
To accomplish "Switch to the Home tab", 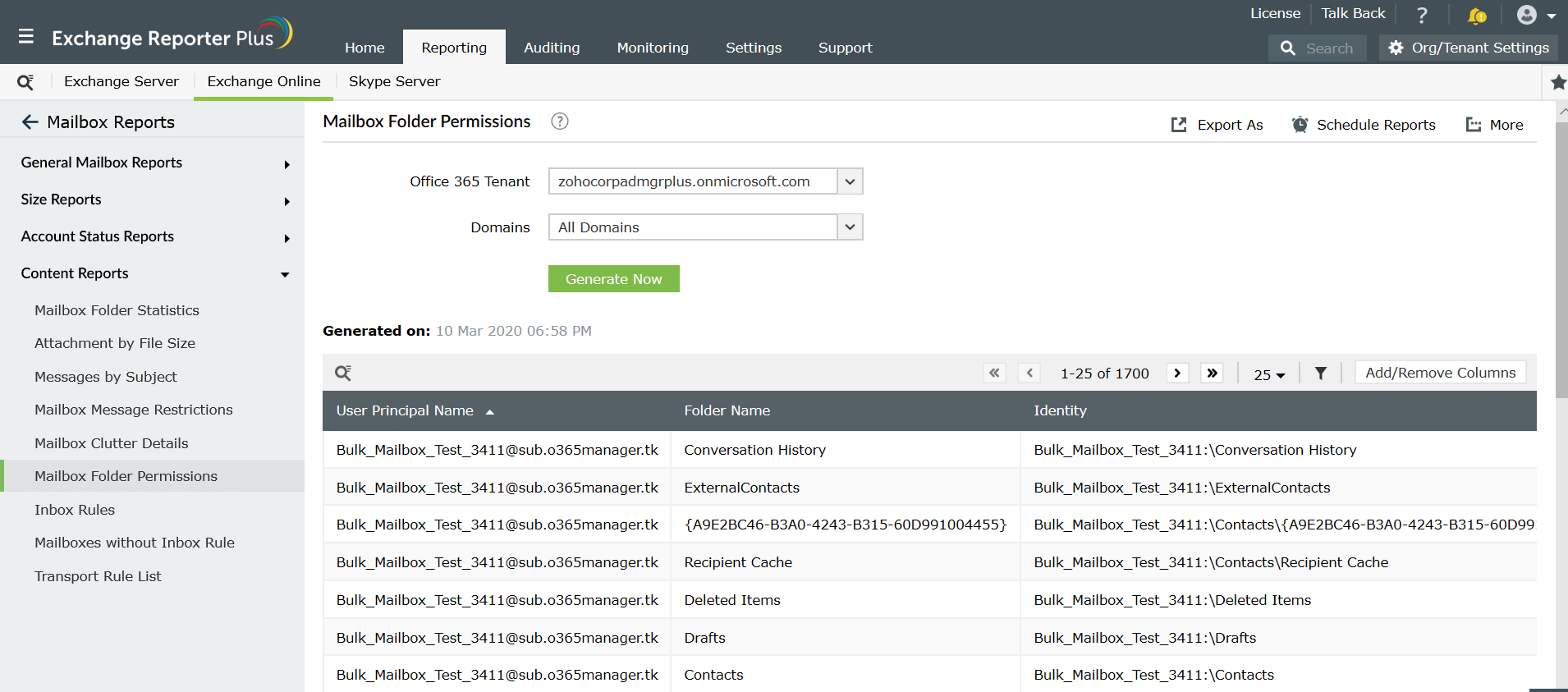I will [x=364, y=48].
